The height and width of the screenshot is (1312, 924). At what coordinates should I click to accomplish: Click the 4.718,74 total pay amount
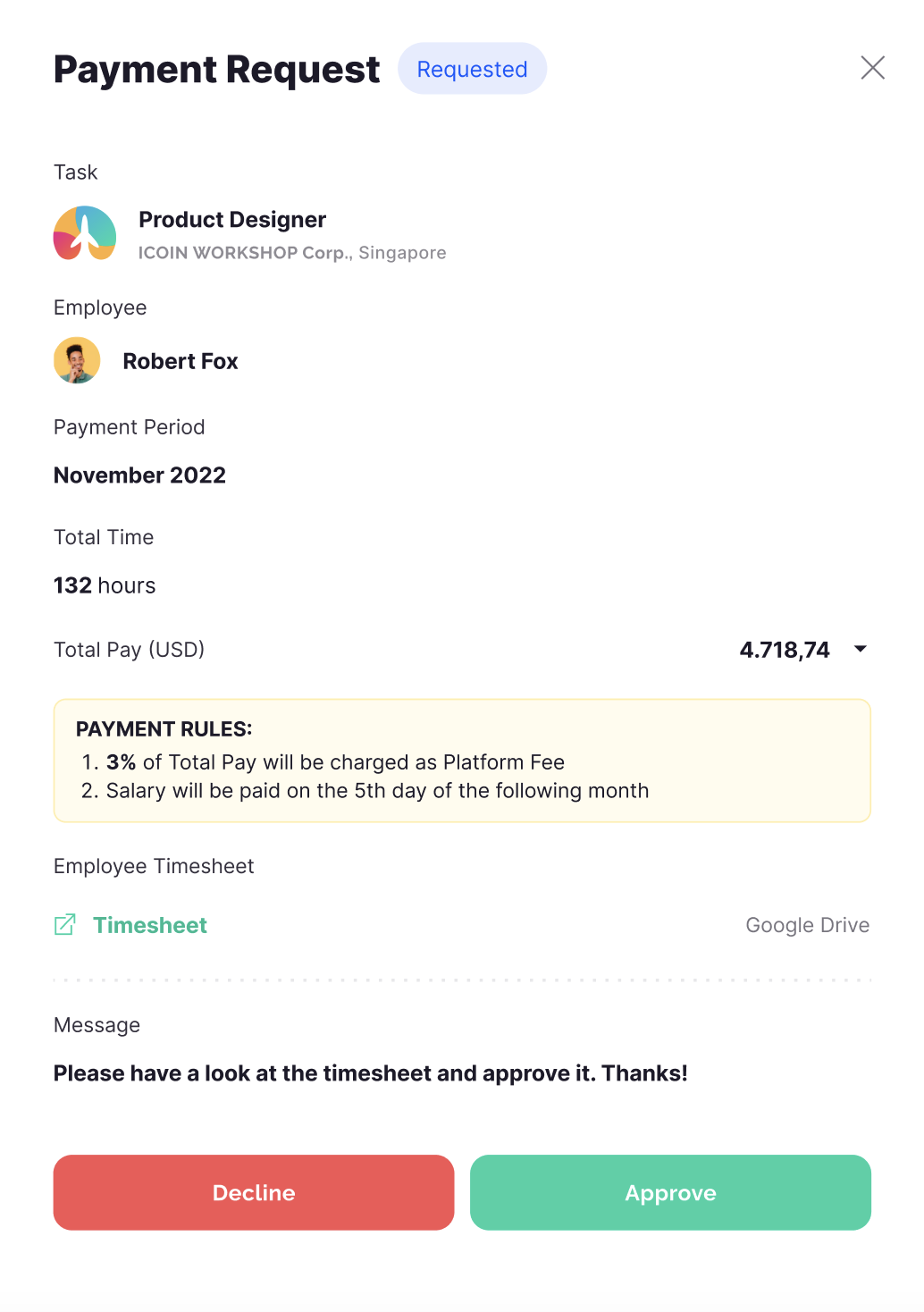pos(785,650)
